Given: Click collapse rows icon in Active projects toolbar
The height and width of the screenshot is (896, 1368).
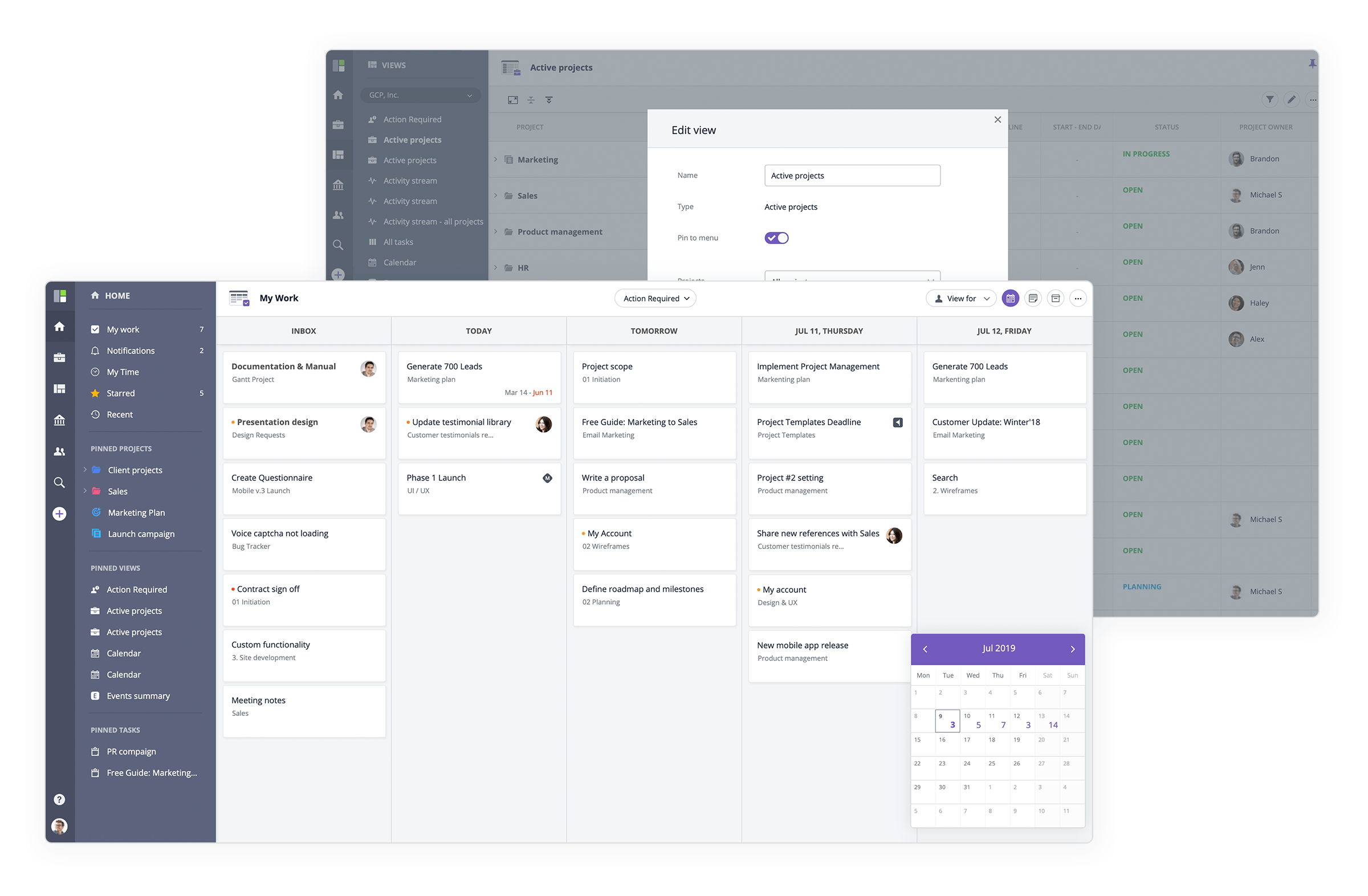Looking at the screenshot, I should (x=531, y=100).
